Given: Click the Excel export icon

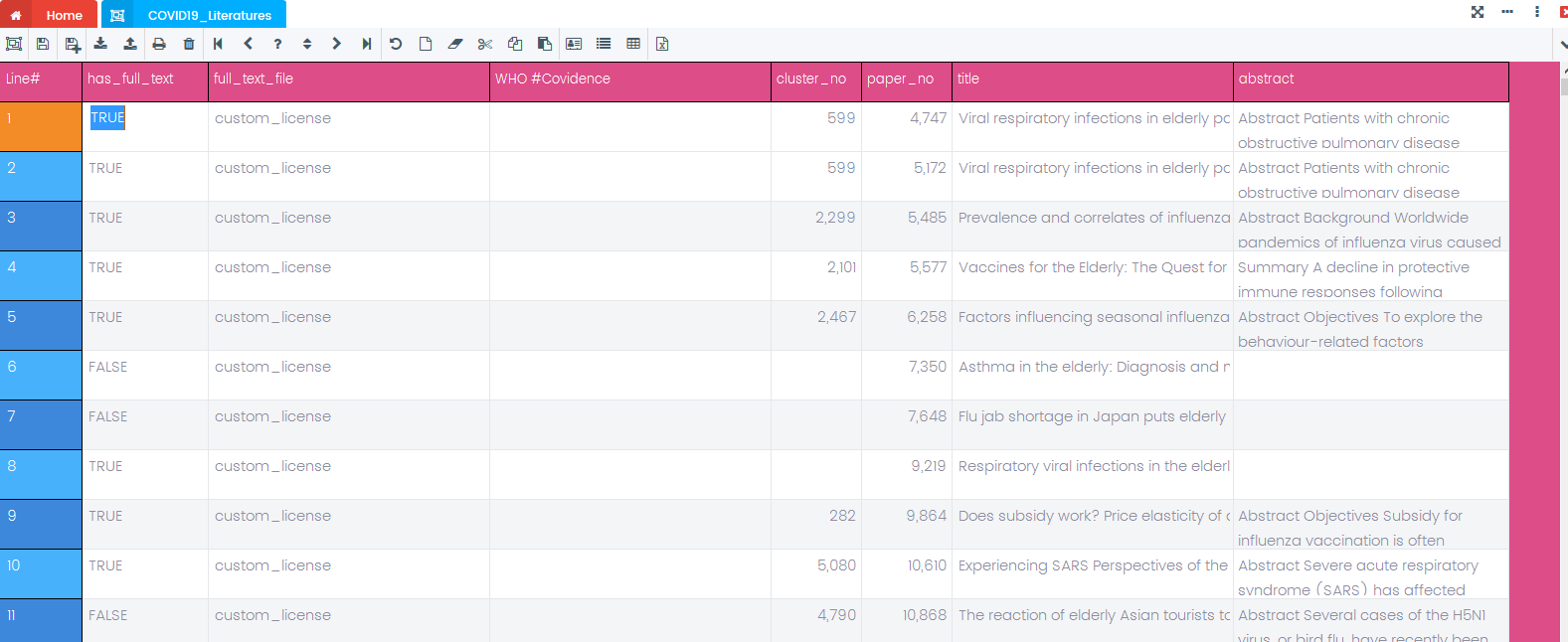Looking at the screenshot, I should (x=662, y=44).
